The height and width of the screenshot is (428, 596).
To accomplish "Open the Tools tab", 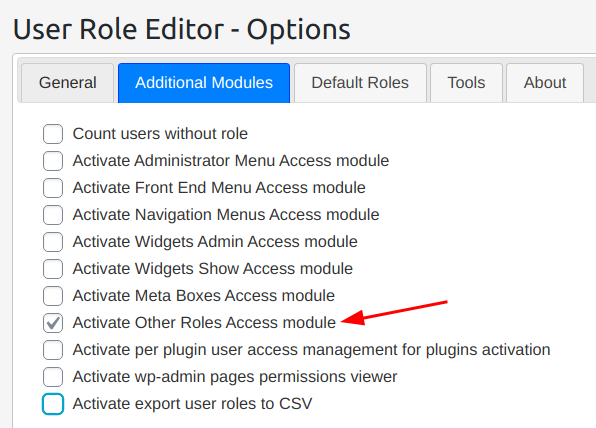I will 466,83.
